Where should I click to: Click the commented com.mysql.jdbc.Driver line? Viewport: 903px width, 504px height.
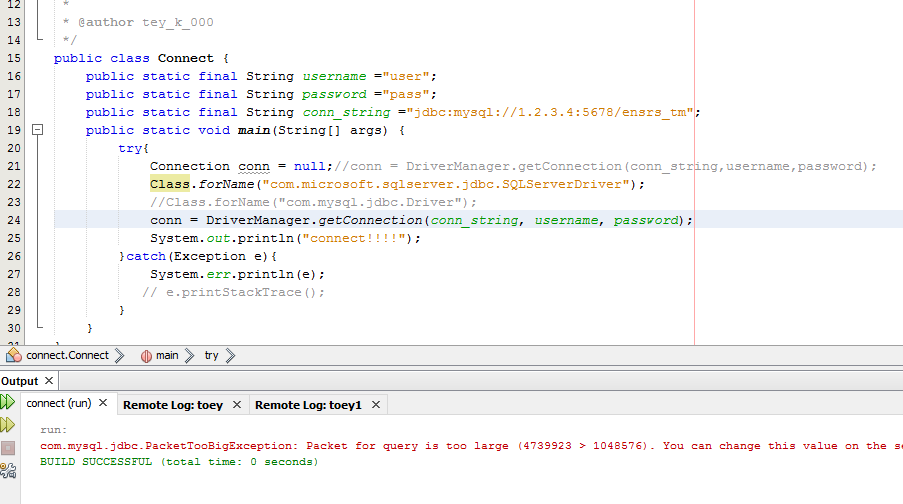coord(313,202)
